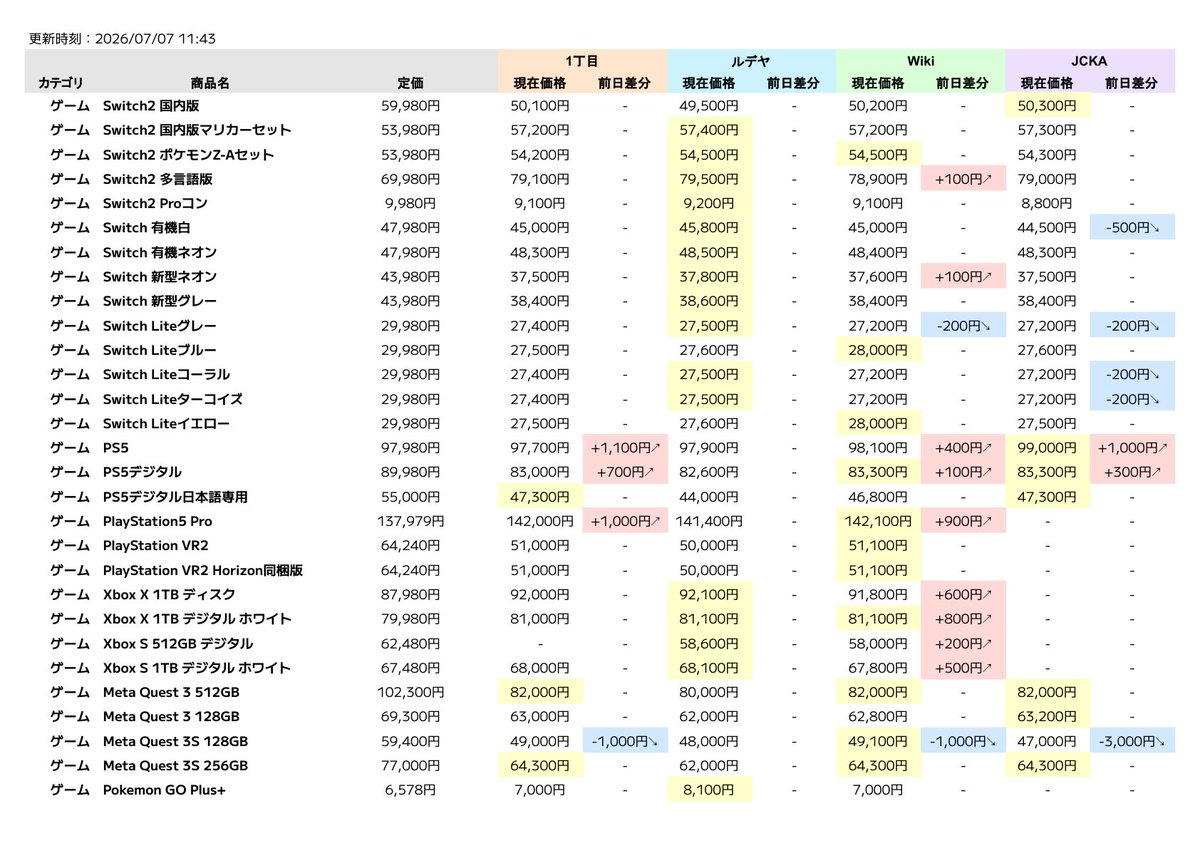Click product name Meta Quest 3 128GB
This screenshot has width=1200, height=848.
171,717
